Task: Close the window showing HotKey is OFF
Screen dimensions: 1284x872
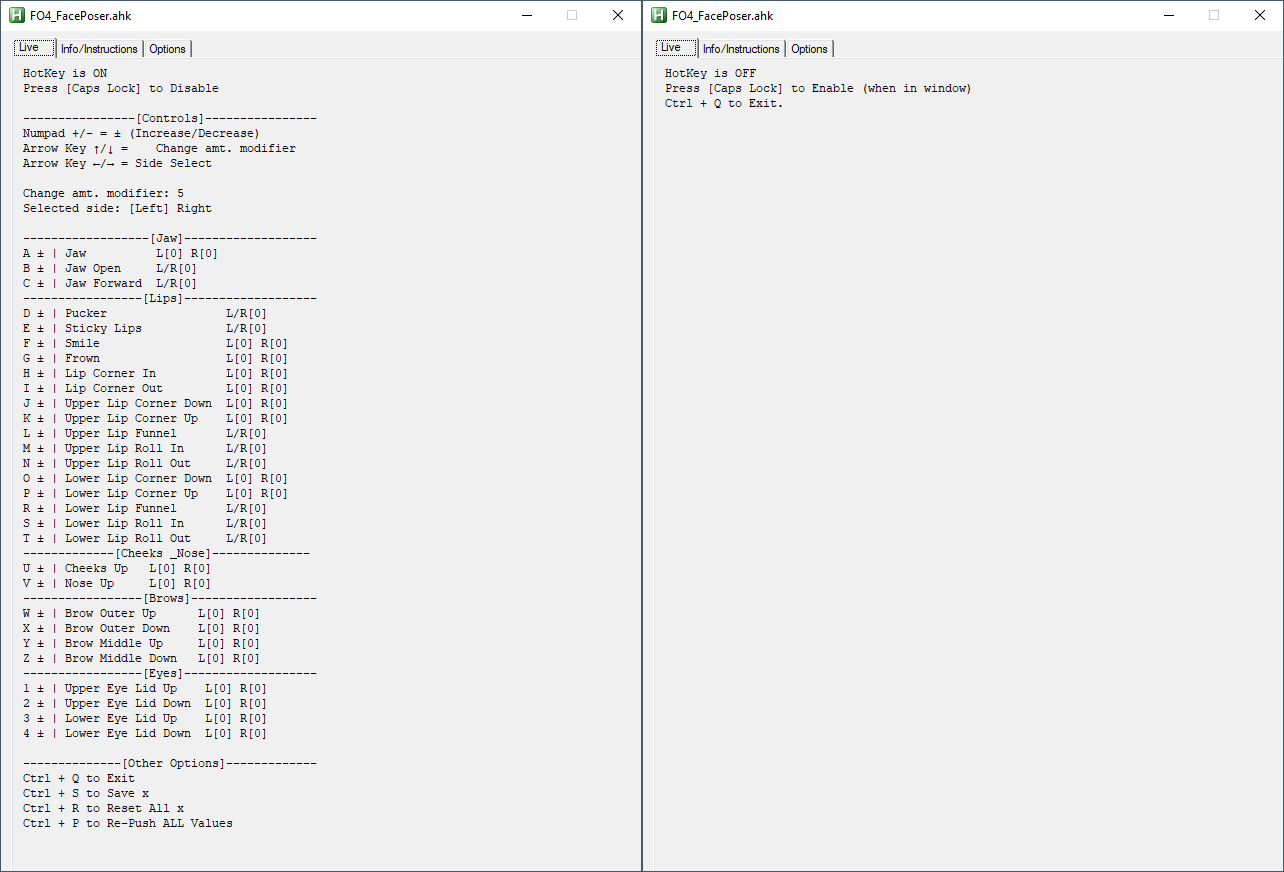Action: (1260, 15)
